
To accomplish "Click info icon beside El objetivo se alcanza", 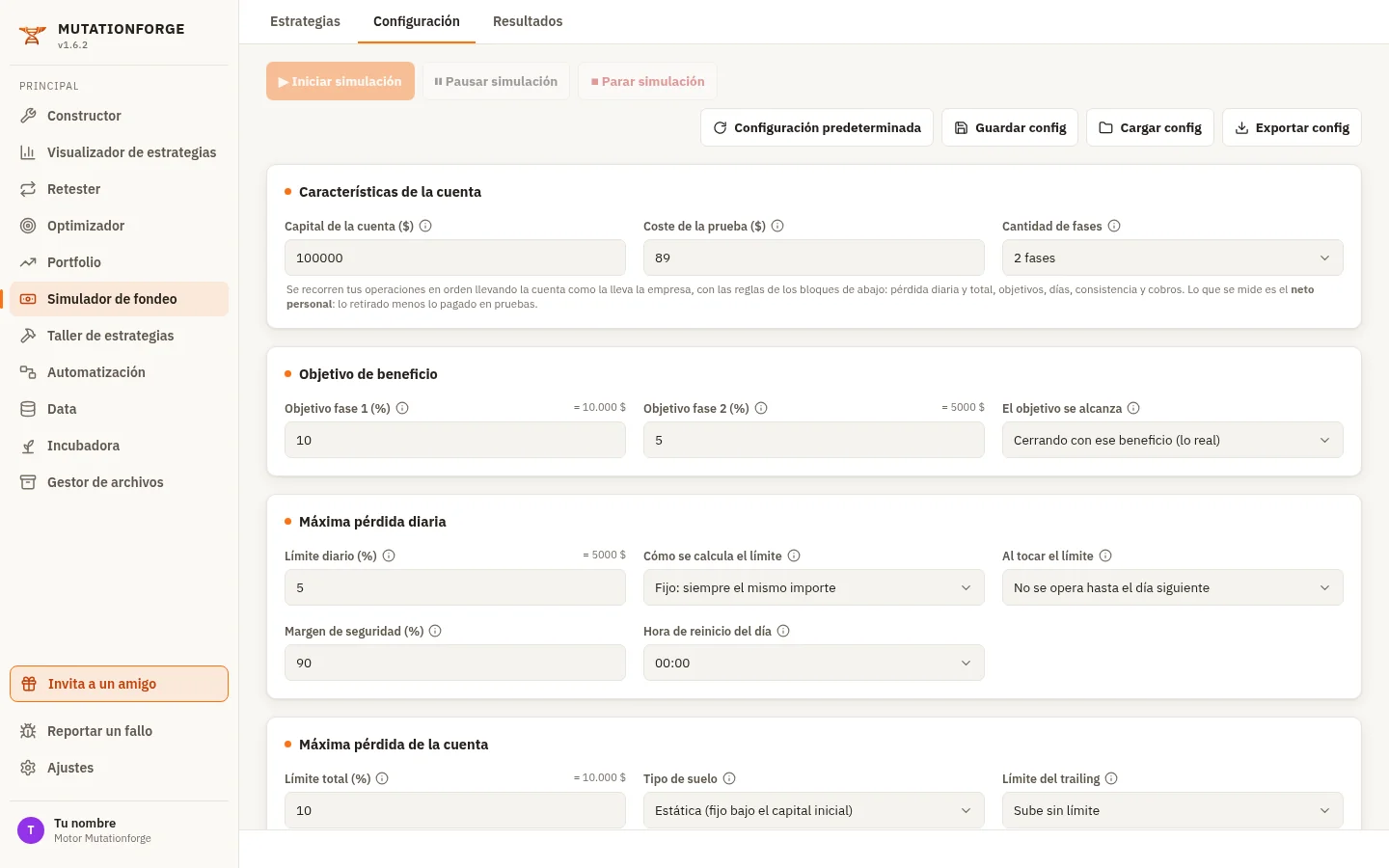I will click(1133, 408).
